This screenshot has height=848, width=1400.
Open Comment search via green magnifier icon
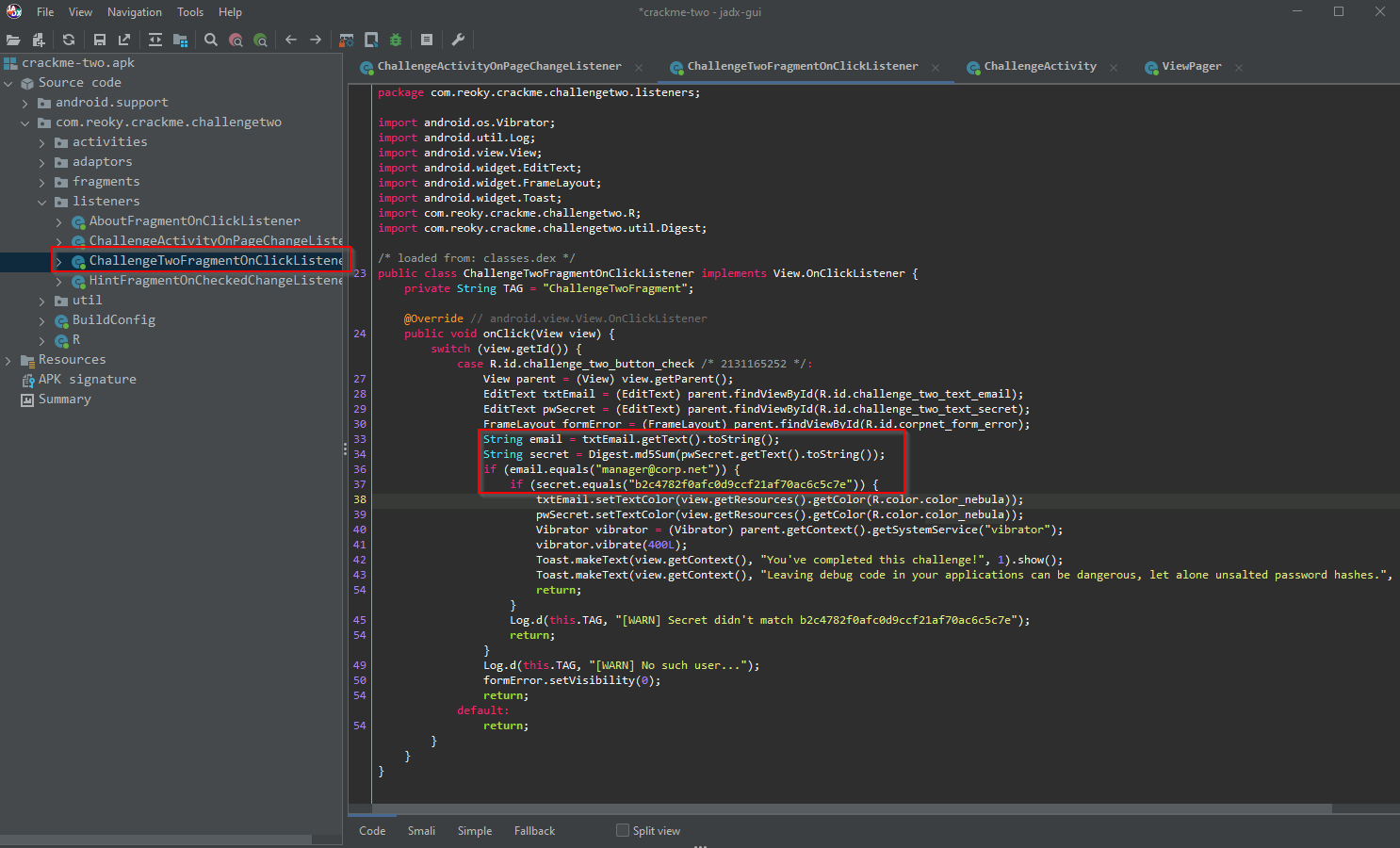(261, 40)
